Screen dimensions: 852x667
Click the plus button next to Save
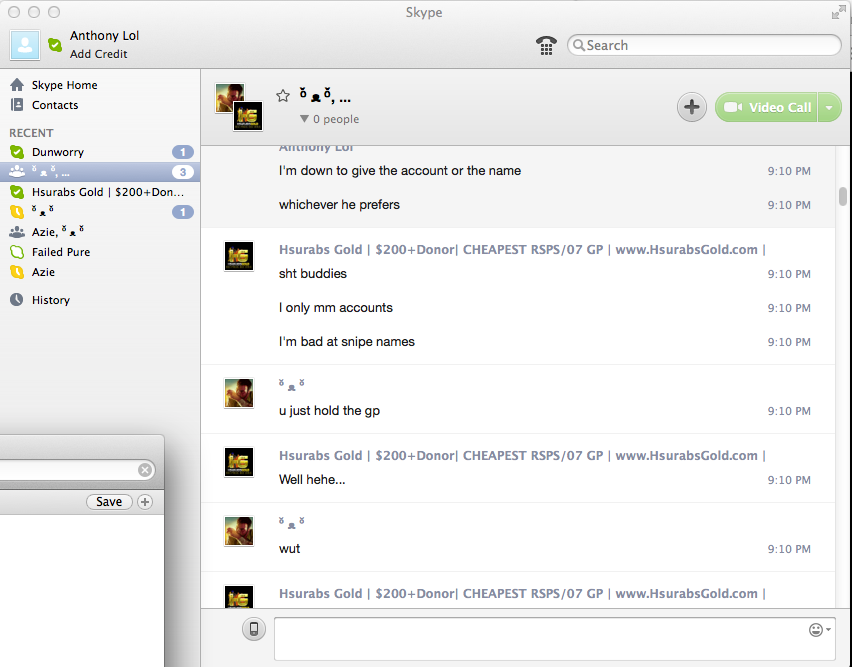[x=145, y=502]
